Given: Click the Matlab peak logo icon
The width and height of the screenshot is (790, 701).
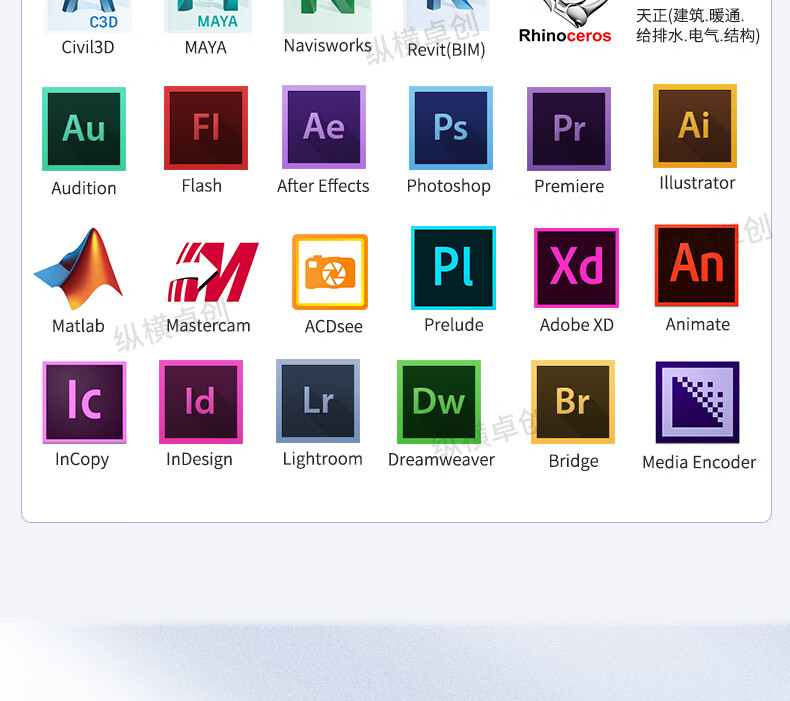Looking at the screenshot, I should [78, 269].
